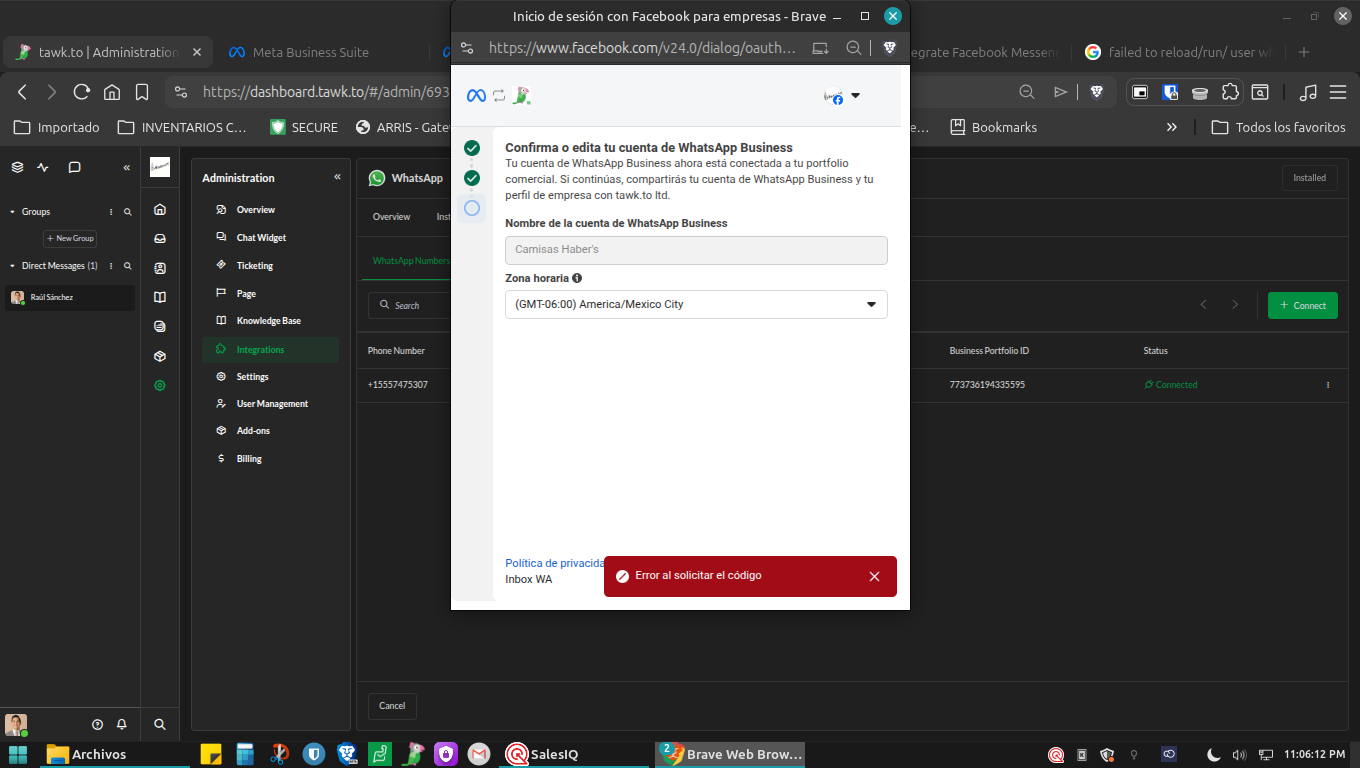Collapse the Groups section
1360x768 pixels.
click(12, 212)
